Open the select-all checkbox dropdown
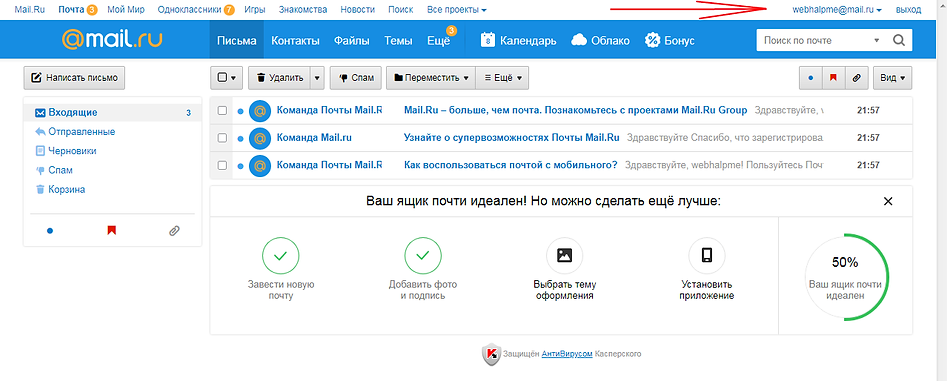 pos(226,78)
